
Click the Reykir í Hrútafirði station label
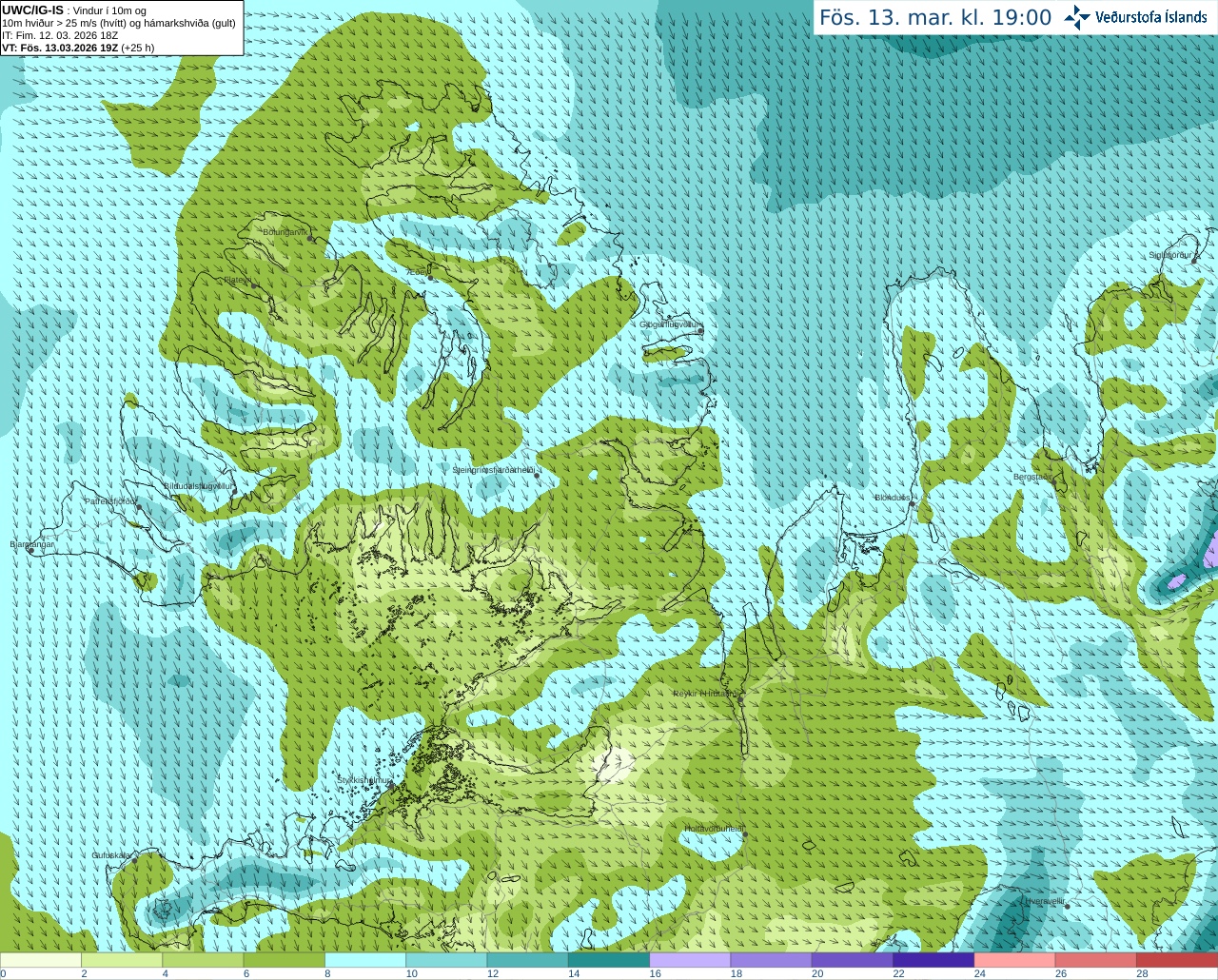click(705, 694)
